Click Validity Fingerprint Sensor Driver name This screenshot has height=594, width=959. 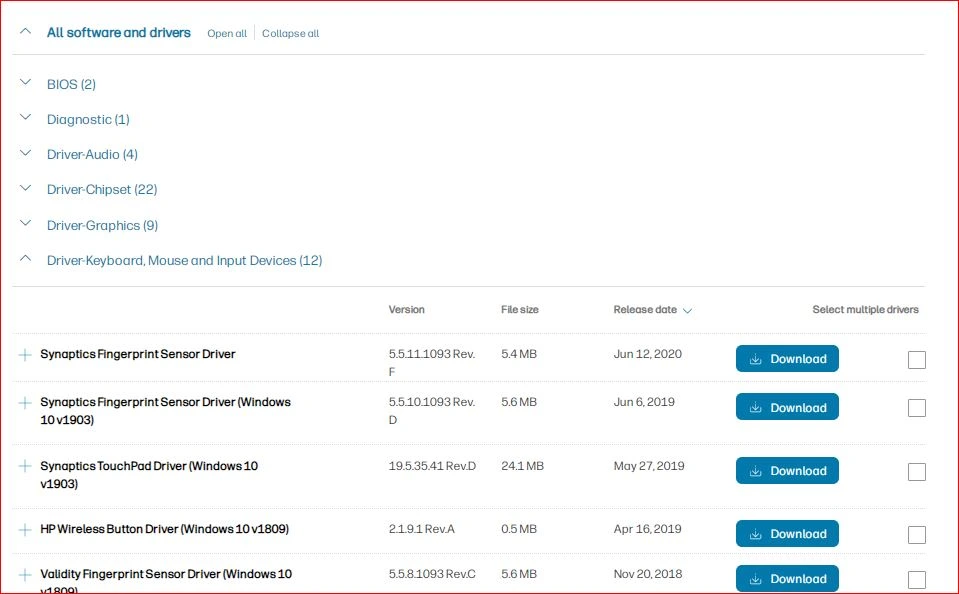pos(166,581)
